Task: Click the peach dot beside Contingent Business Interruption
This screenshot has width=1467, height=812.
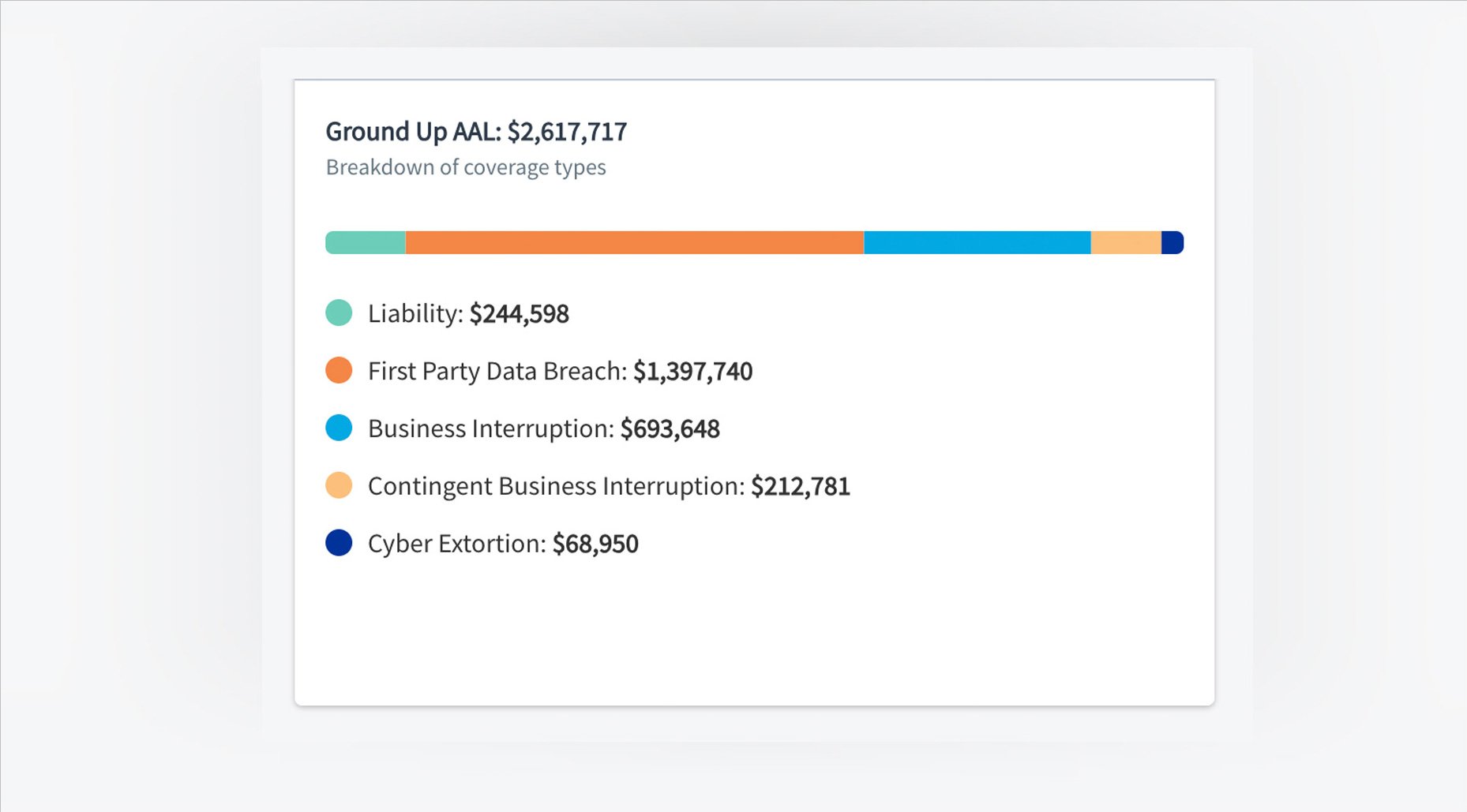Action: (339, 485)
